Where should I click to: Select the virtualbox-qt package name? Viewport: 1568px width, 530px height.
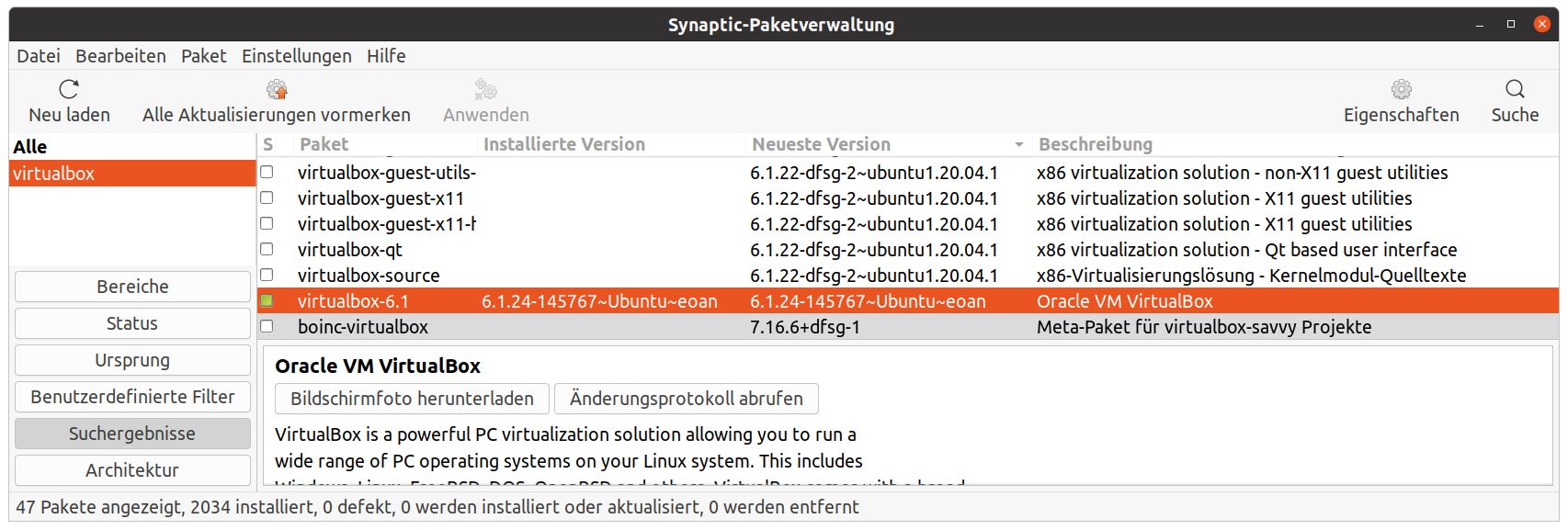tap(349, 250)
